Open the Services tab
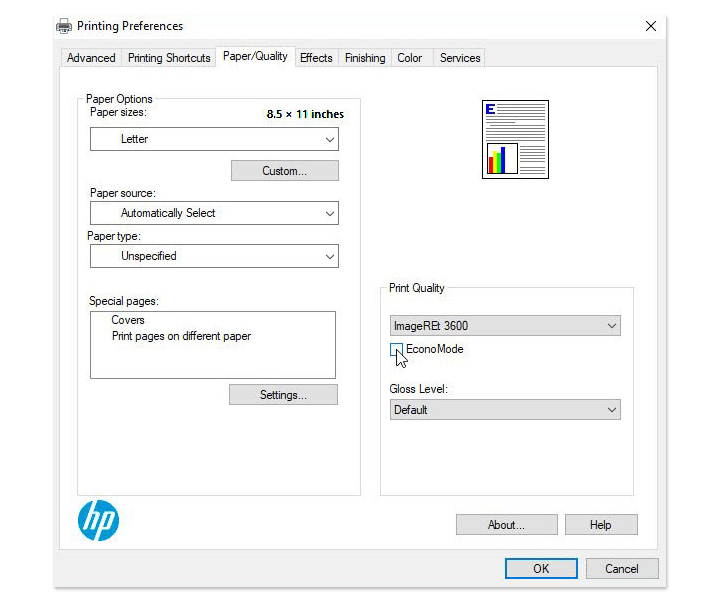Viewport: 720px width, 602px height. [460, 58]
